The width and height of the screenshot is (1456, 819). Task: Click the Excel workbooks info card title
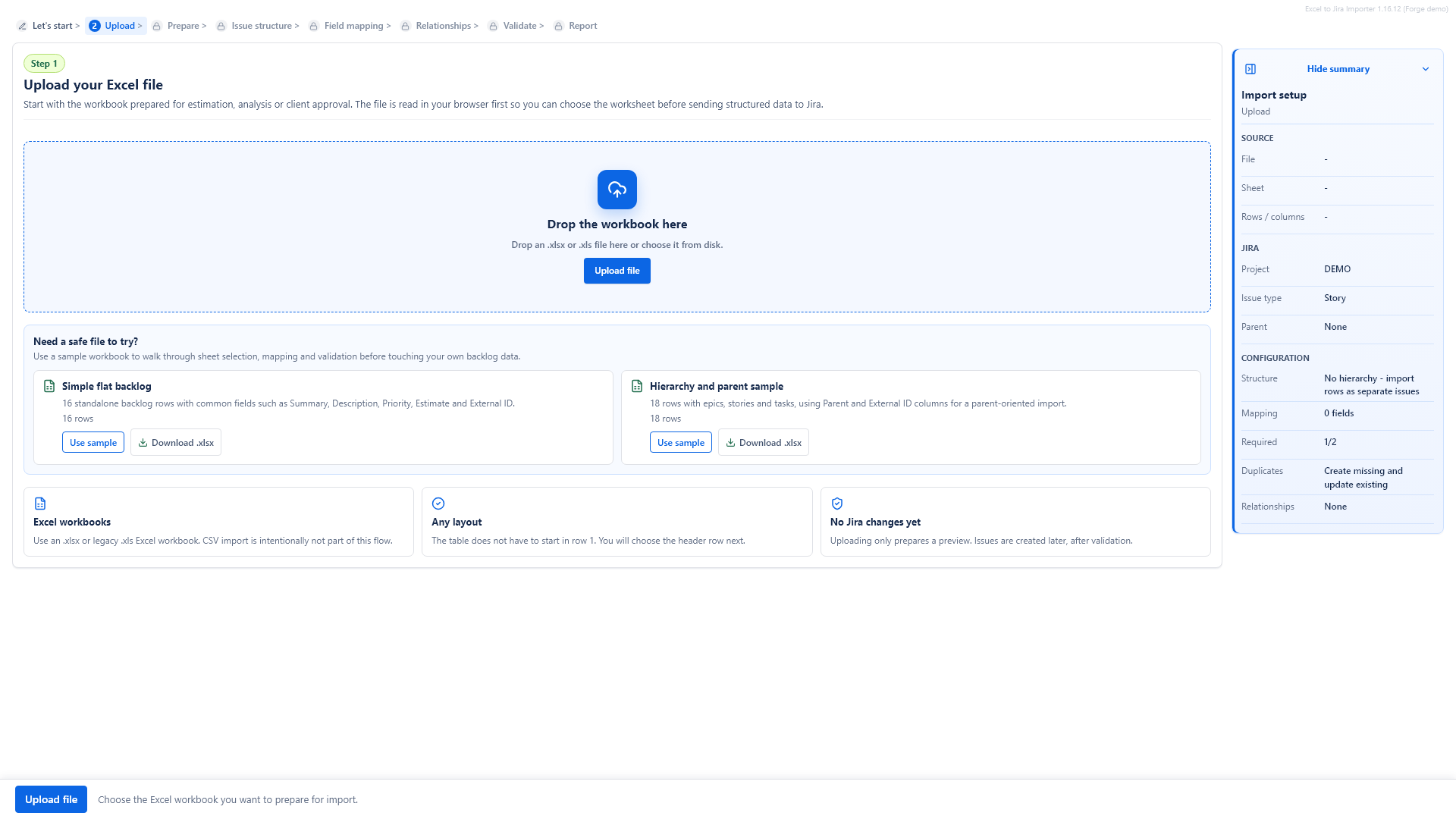72,522
